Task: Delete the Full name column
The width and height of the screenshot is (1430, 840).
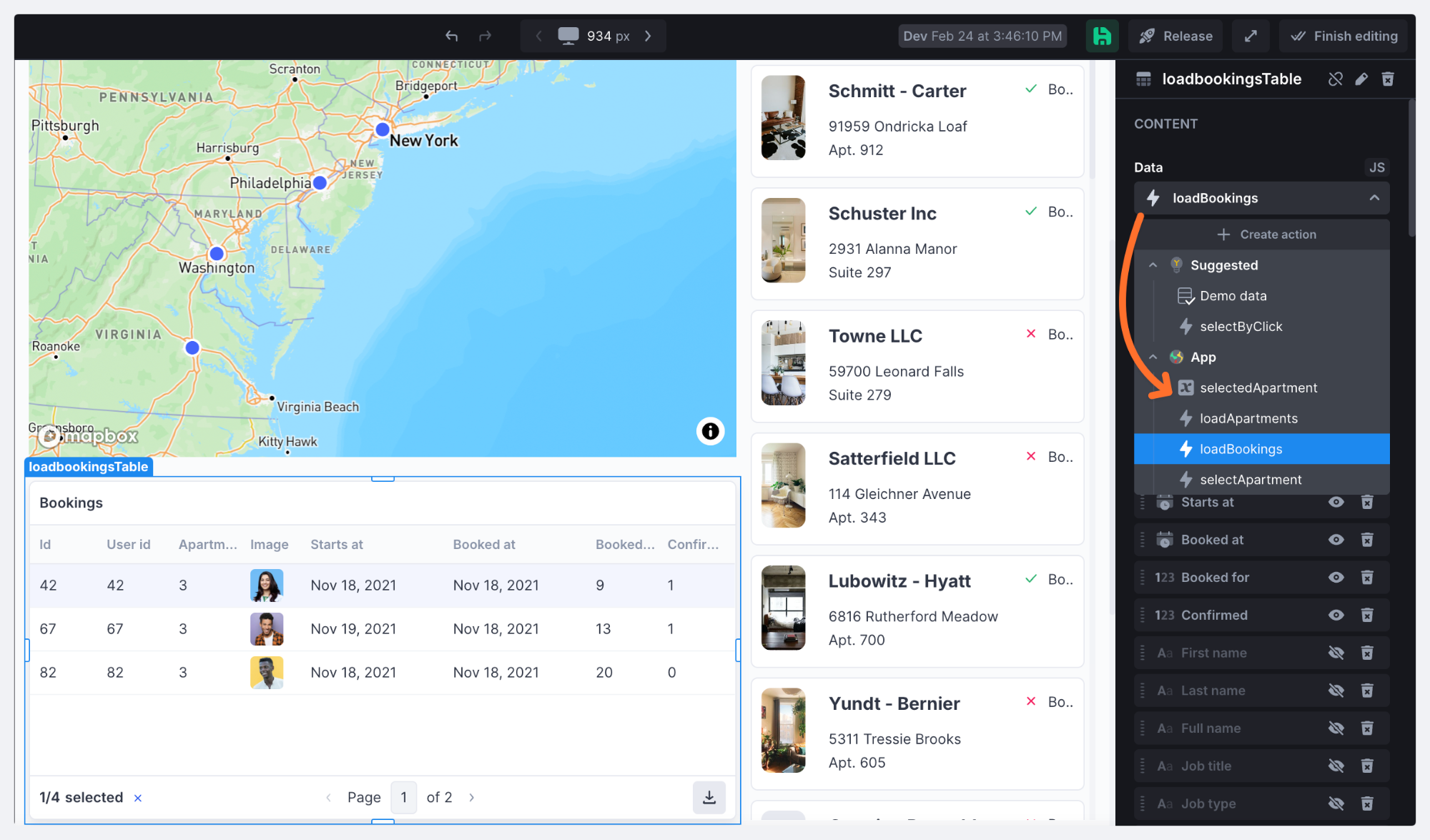Action: pyautogui.click(x=1367, y=728)
